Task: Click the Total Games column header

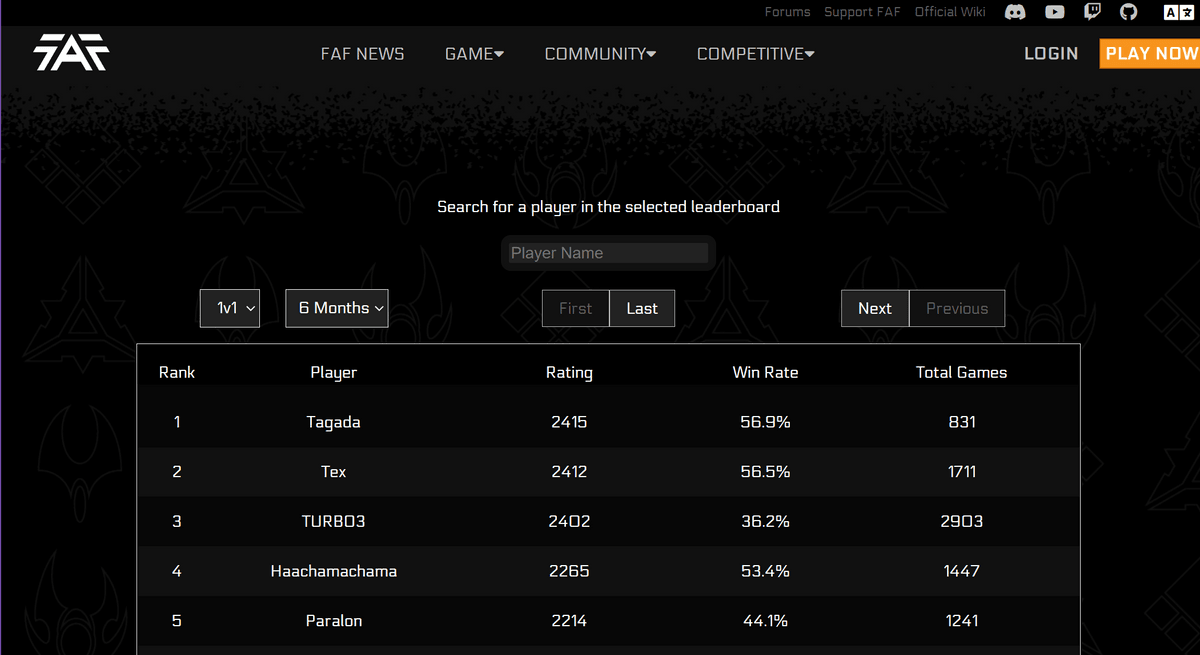Action: point(962,372)
